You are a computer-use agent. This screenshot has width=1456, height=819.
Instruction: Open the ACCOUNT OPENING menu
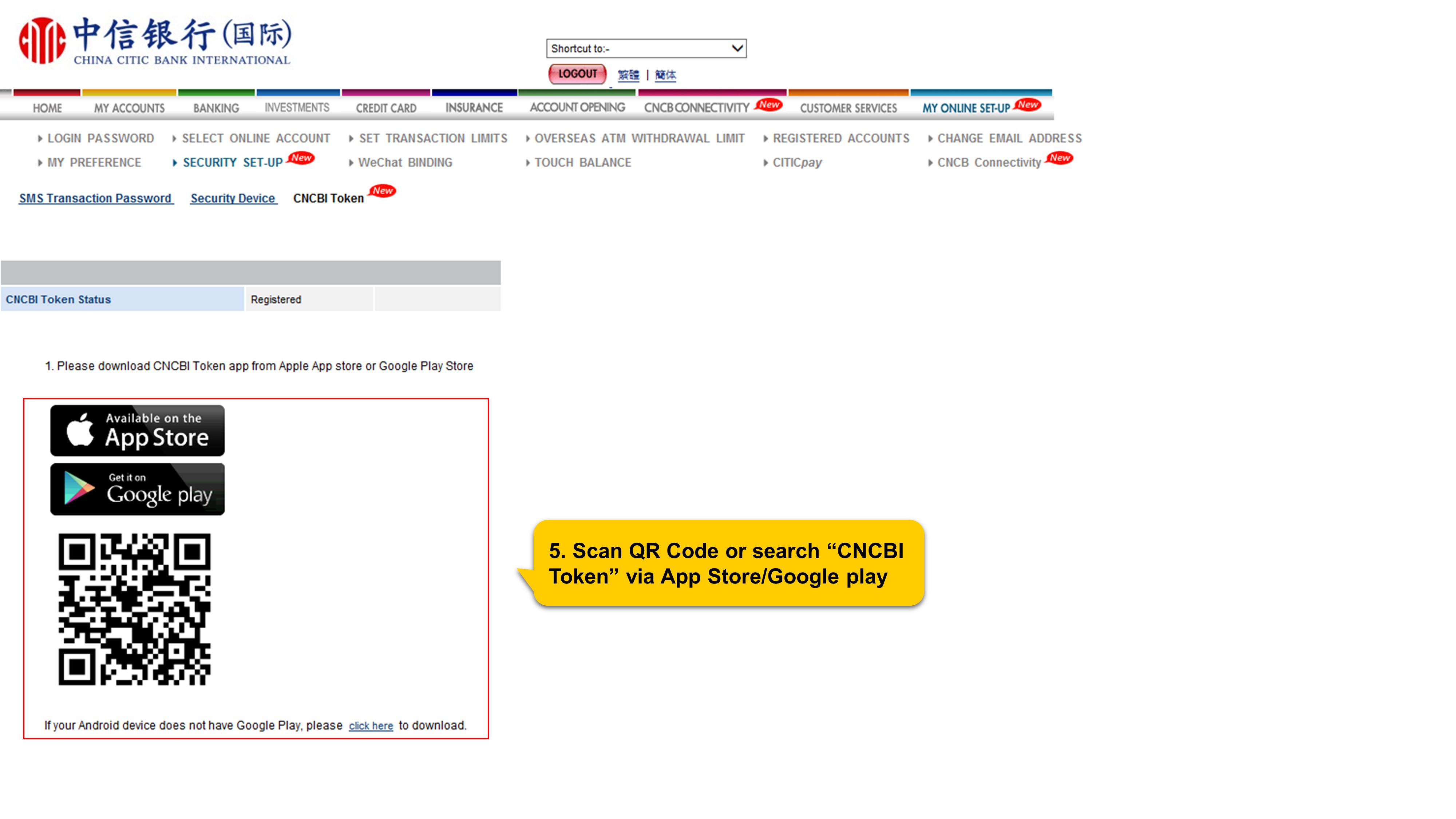[577, 107]
